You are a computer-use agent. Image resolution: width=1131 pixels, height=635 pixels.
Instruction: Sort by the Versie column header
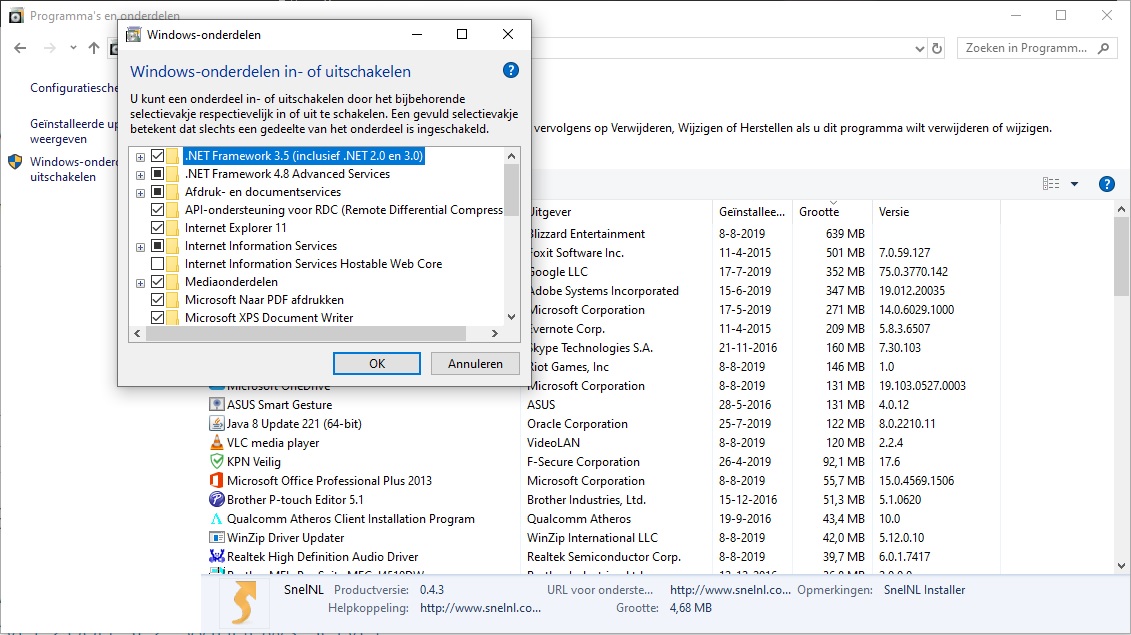click(x=936, y=211)
